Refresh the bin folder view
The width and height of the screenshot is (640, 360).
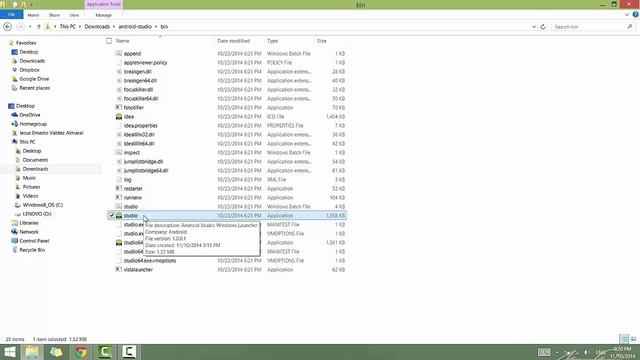[x=543, y=27]
